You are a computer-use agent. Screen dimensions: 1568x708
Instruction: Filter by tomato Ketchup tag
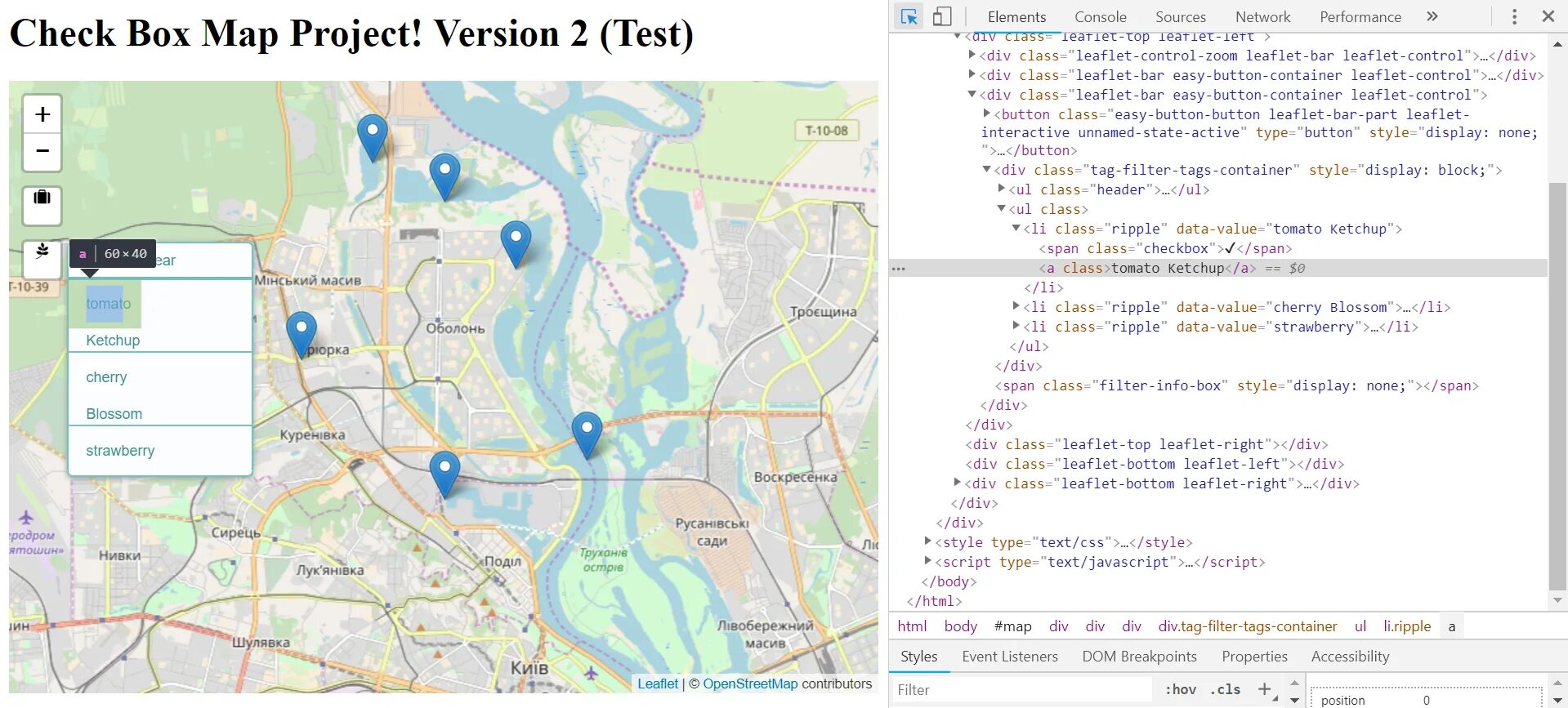click(160, 316)
